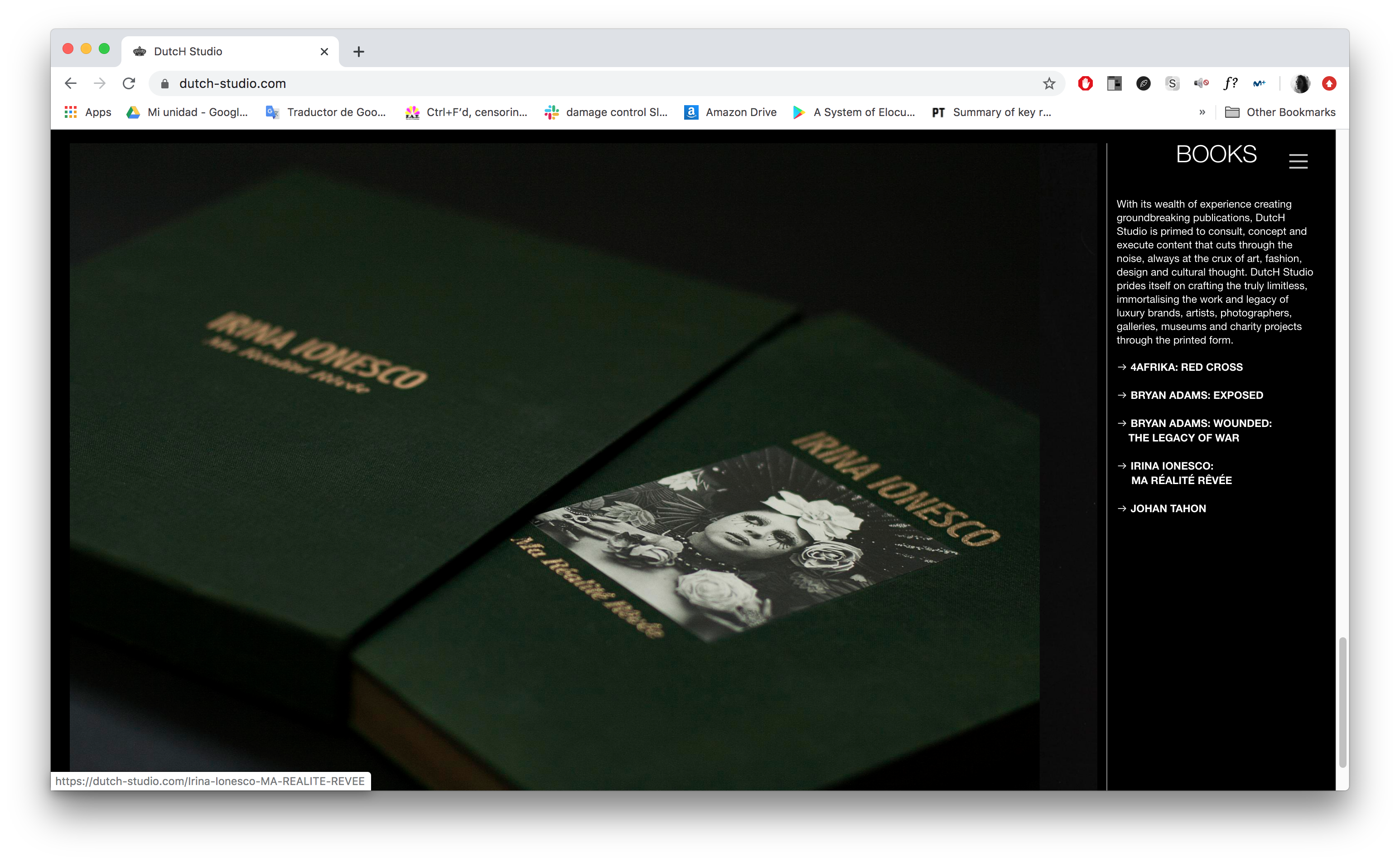This screenshot has height=863, width=1400.
Task: Click the page vertical scrollbar thumb
Action: click(x=1343, y=703)
